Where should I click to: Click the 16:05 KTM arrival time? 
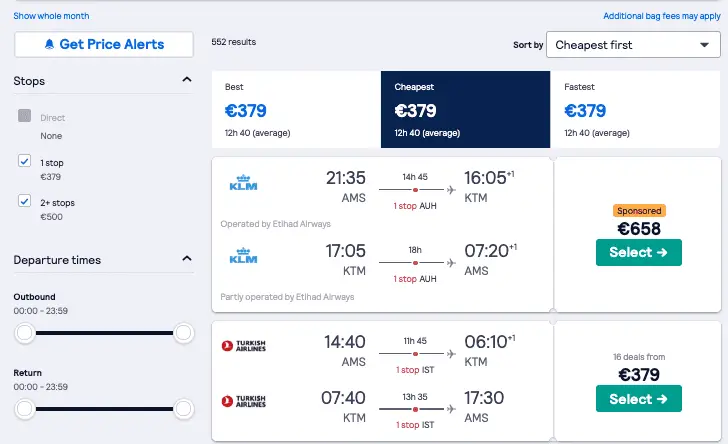(489, 178)
